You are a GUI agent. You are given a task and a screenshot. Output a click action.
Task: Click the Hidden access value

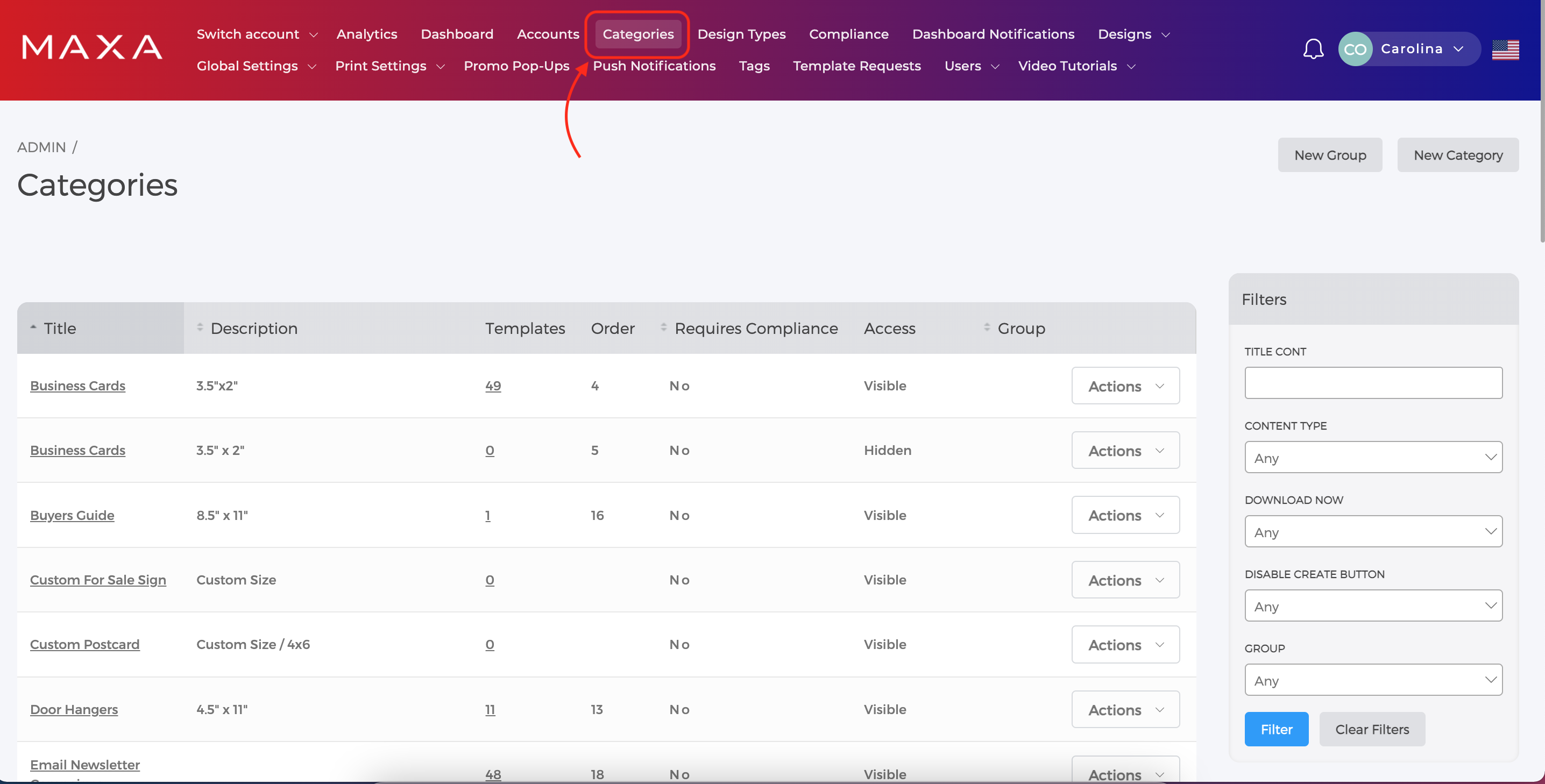tap(887, 450)
